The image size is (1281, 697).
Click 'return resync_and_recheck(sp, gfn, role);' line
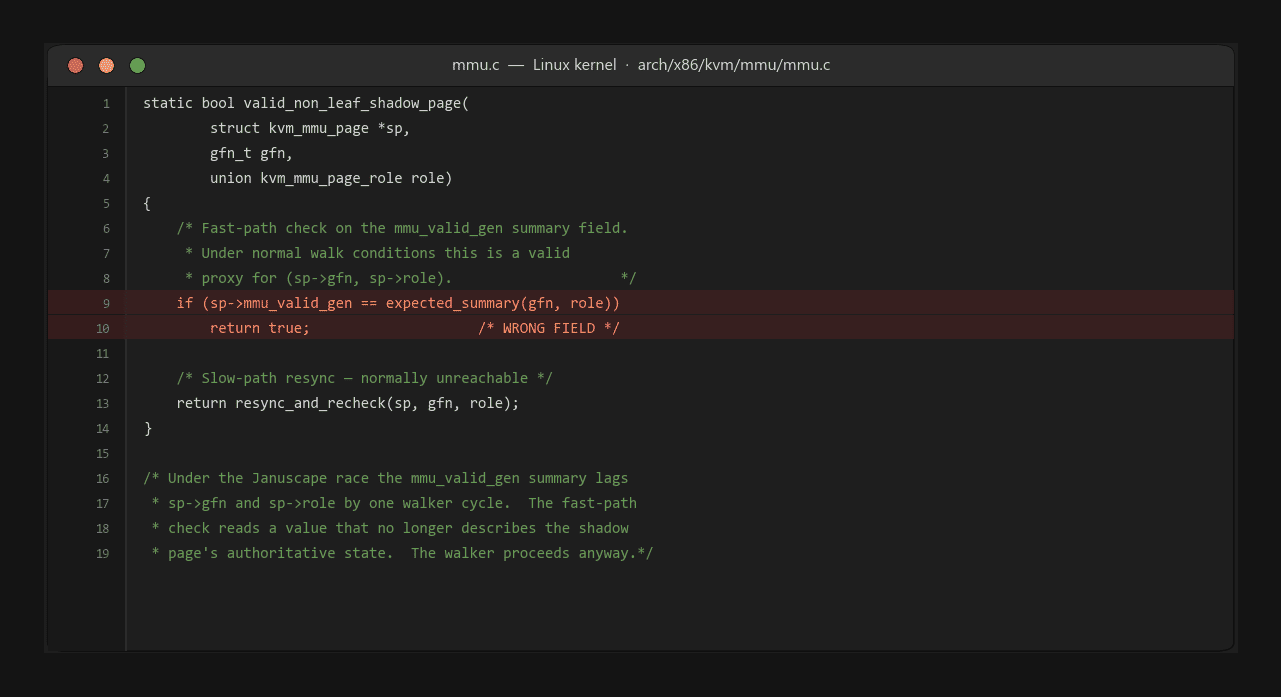(x=348, y=403)
